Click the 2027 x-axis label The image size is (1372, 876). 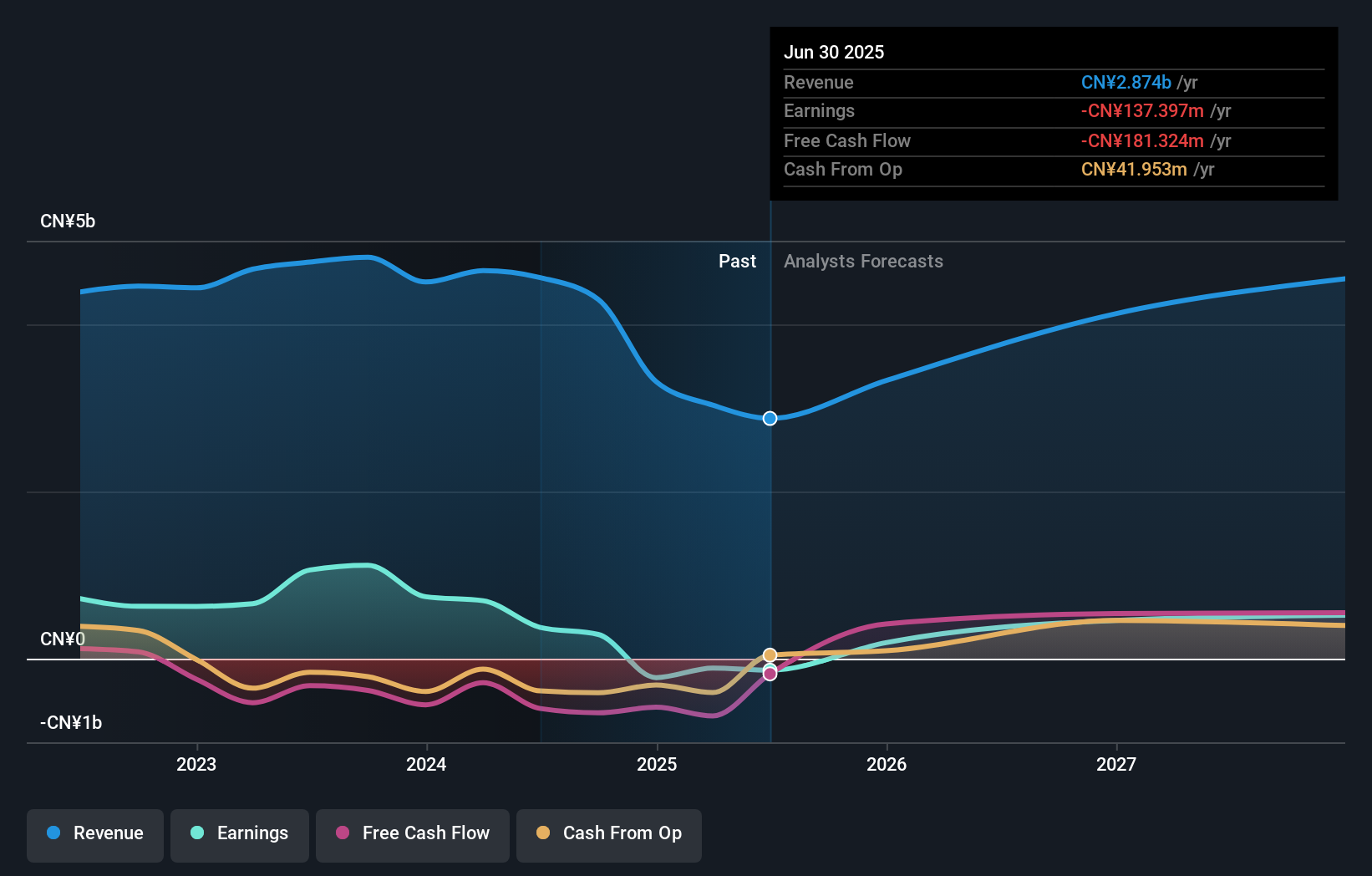point(1116,764)
